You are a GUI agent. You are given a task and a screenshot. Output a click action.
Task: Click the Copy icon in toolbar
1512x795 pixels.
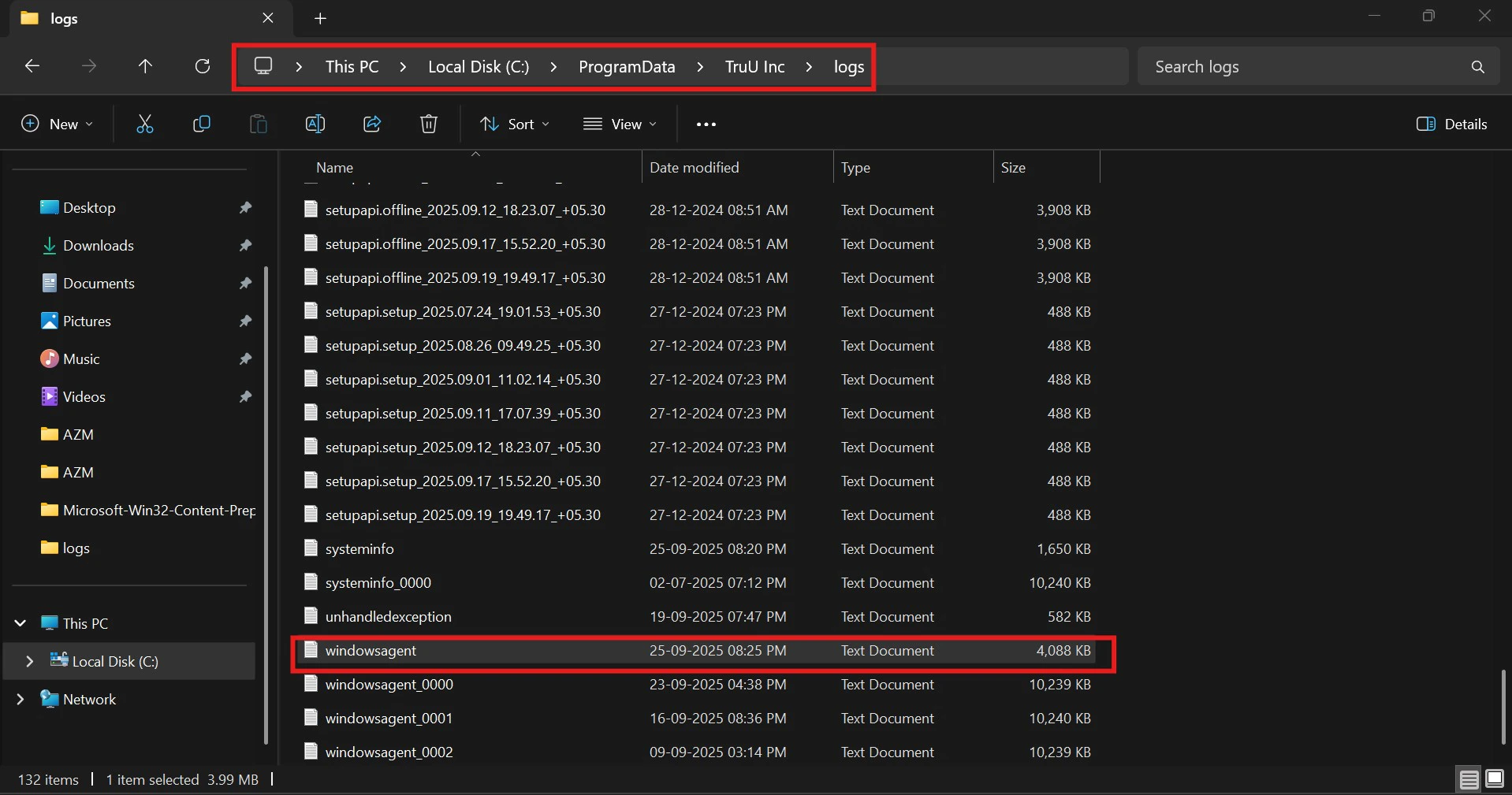(202, 124)
